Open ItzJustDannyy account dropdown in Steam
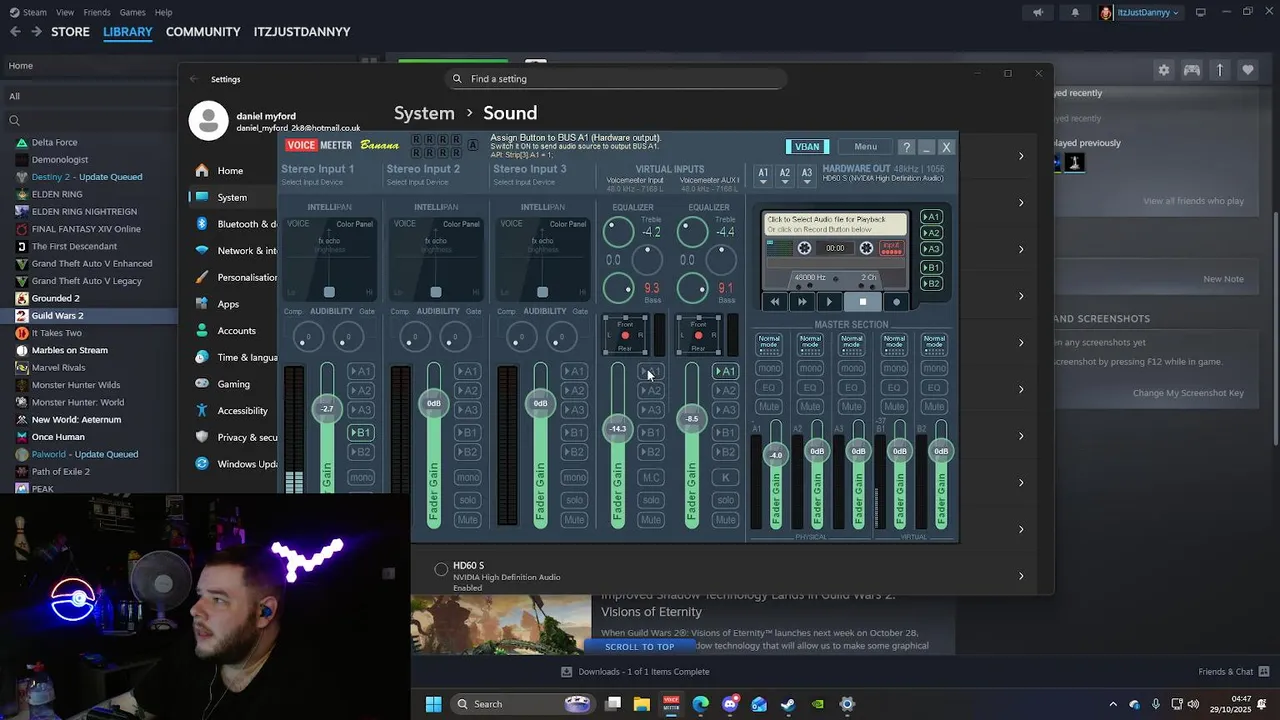The width and height of the screenshot is (1280, 720). coord(1140,12)
